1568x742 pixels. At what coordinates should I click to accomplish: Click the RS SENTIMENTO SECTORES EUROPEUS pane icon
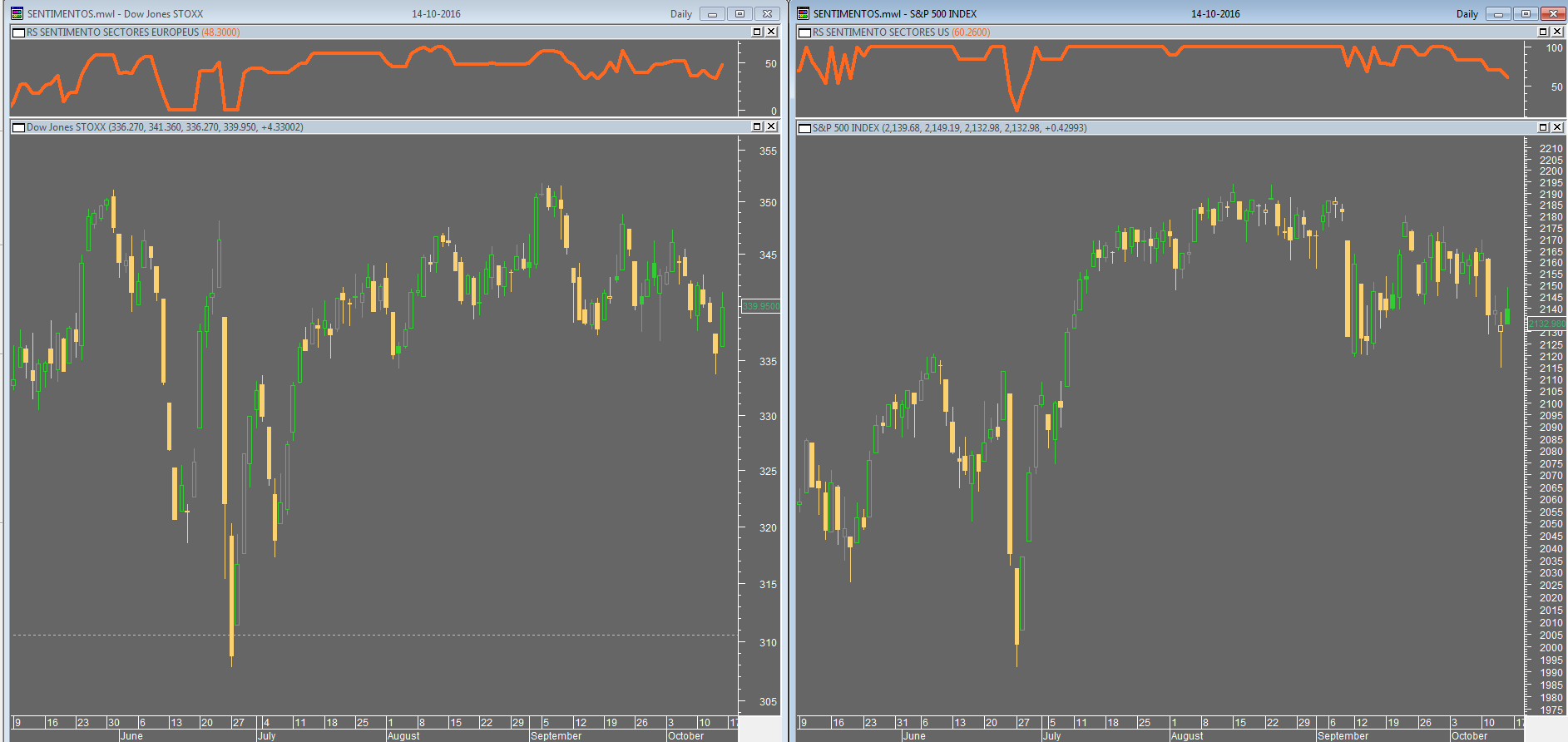(x=18, y=32)
